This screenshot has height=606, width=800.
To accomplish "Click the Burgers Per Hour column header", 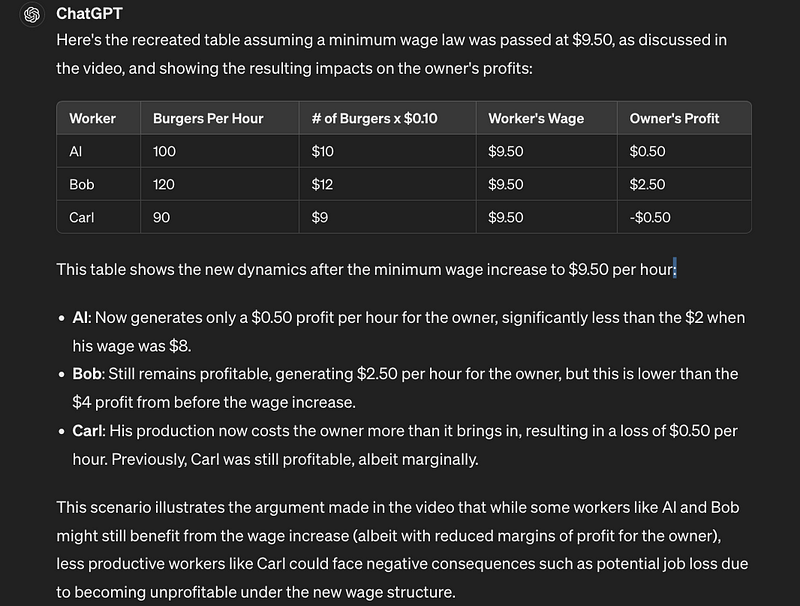I will (x=208, y=118).
